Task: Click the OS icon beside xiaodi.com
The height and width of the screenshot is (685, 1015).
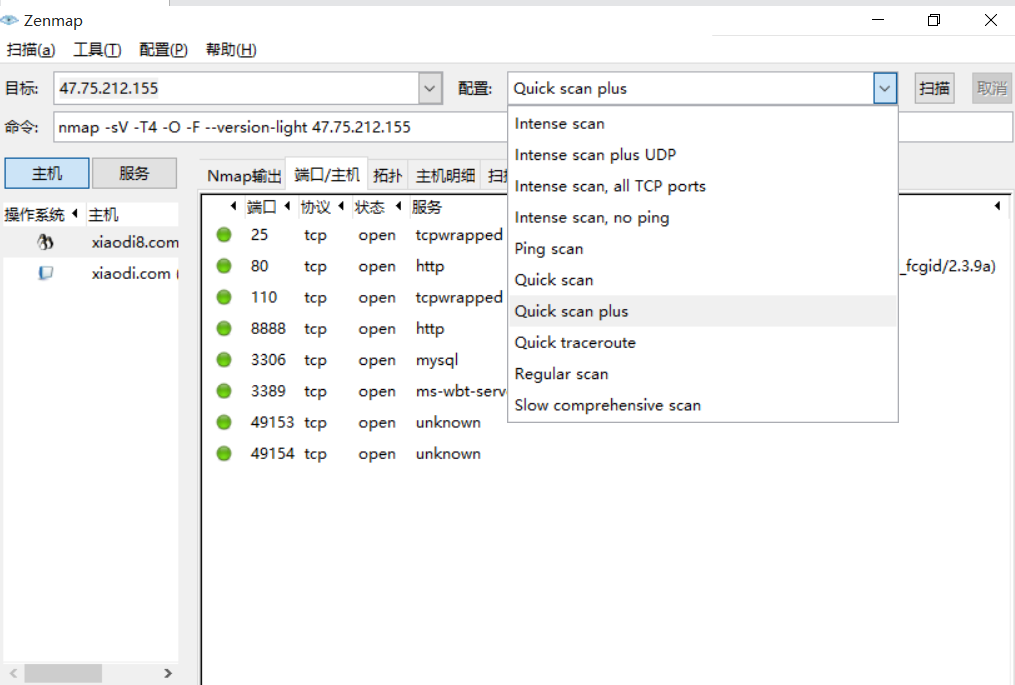Action: (45, 273)
